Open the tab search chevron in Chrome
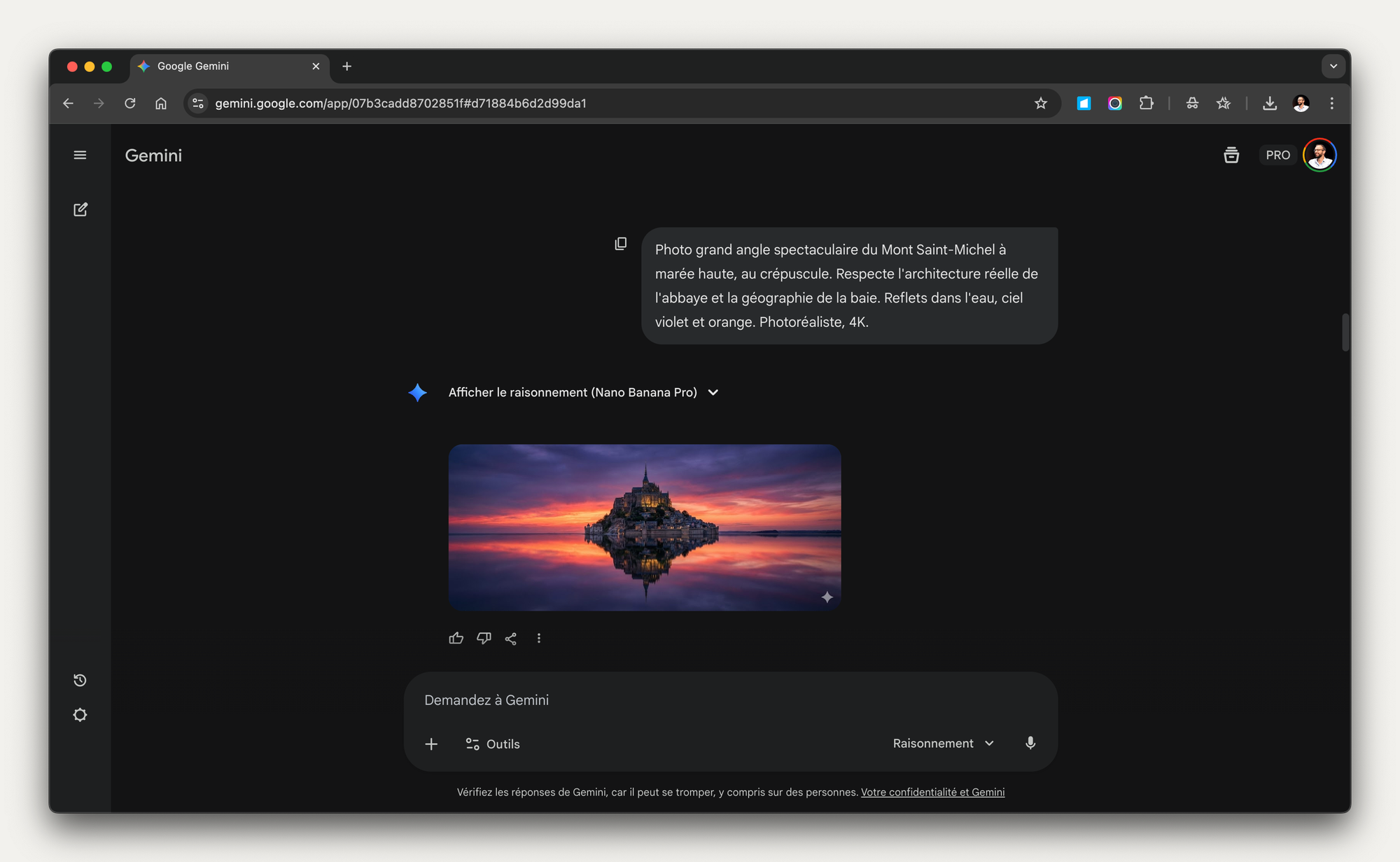 1333,67
